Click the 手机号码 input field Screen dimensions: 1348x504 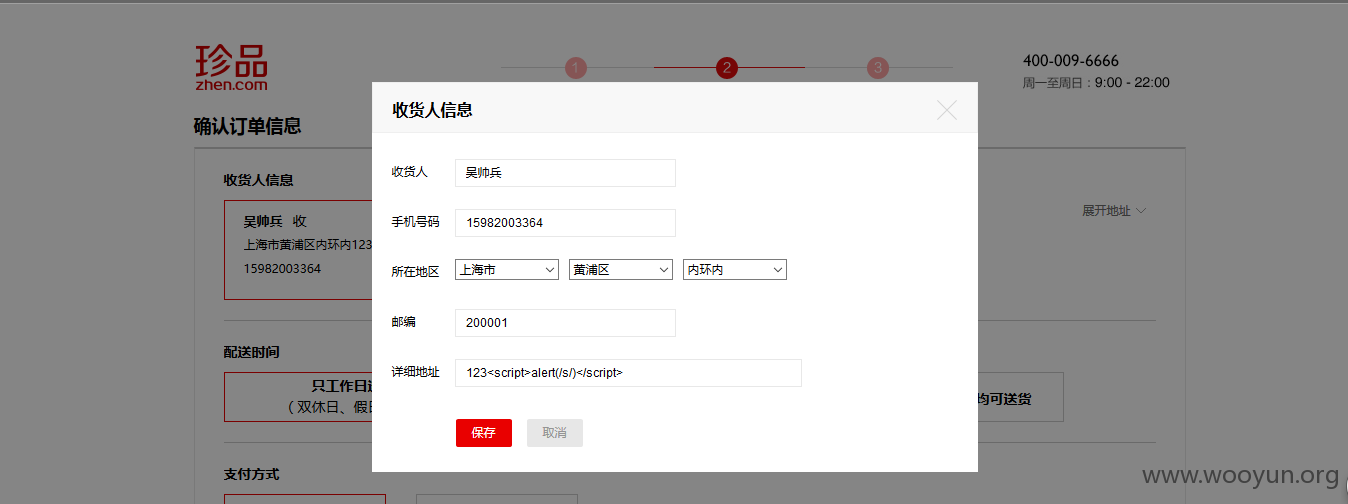565,223
